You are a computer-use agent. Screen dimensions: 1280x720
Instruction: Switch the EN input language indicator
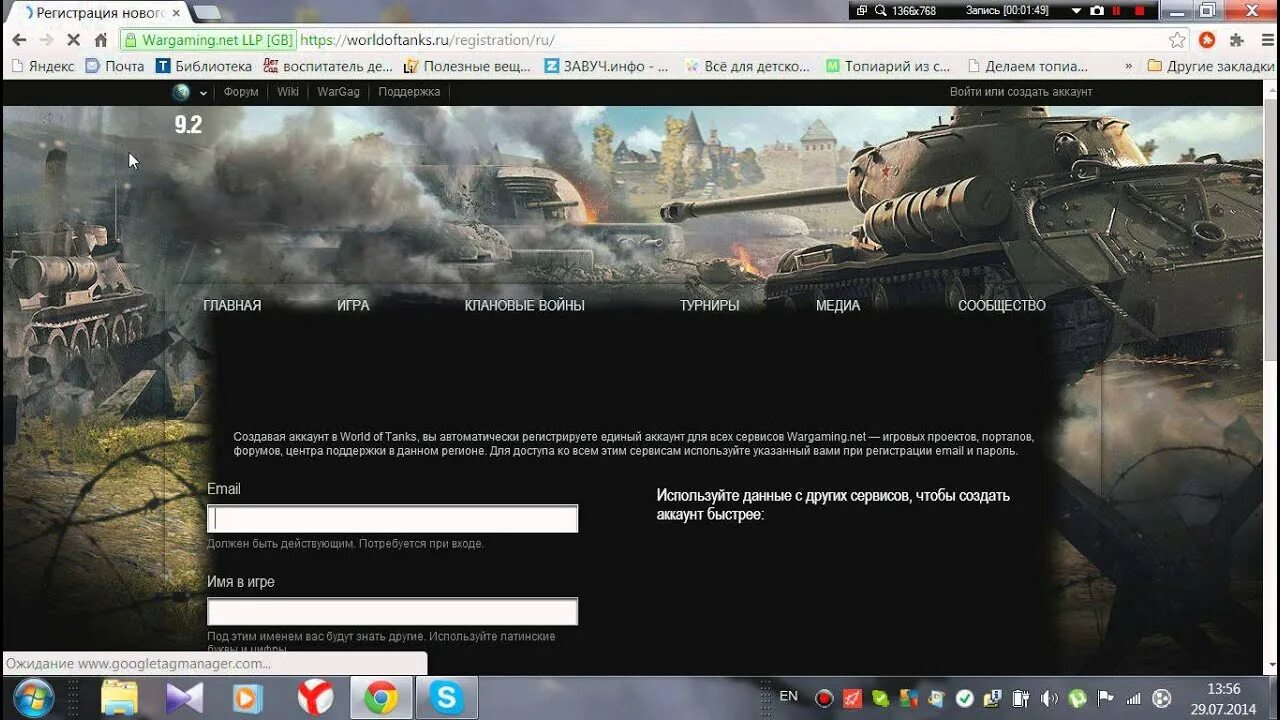[788, 696]
